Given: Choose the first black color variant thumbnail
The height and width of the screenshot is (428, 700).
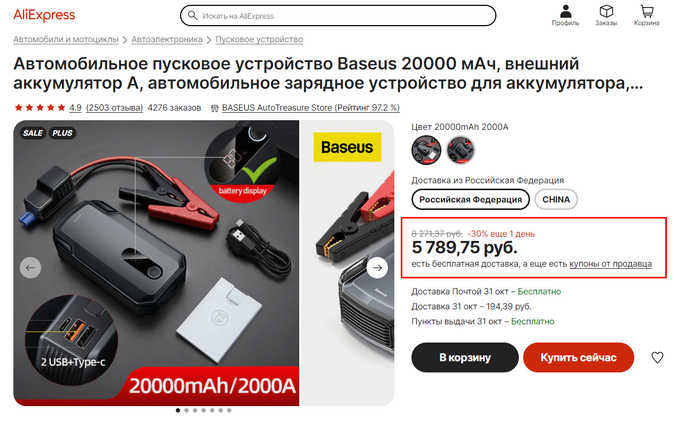Looking at the screenshot, I should click(x=426, y=150).
